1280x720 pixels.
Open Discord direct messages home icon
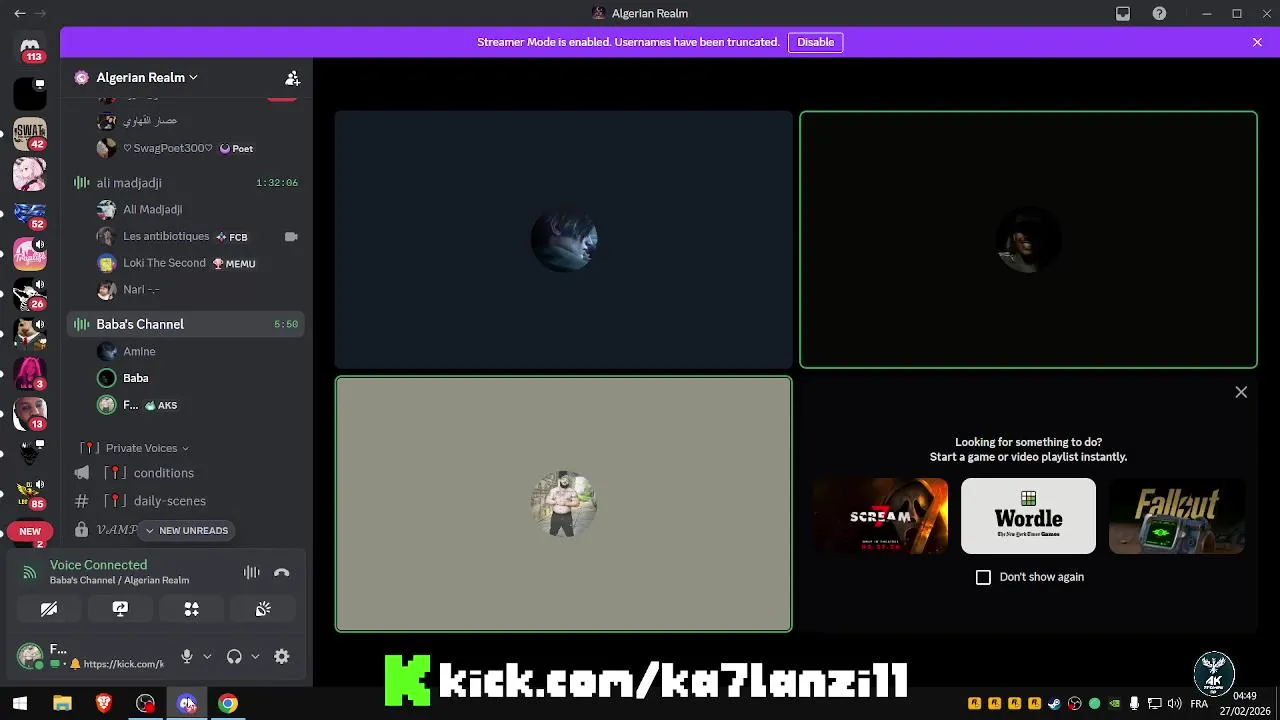point(30,47)
